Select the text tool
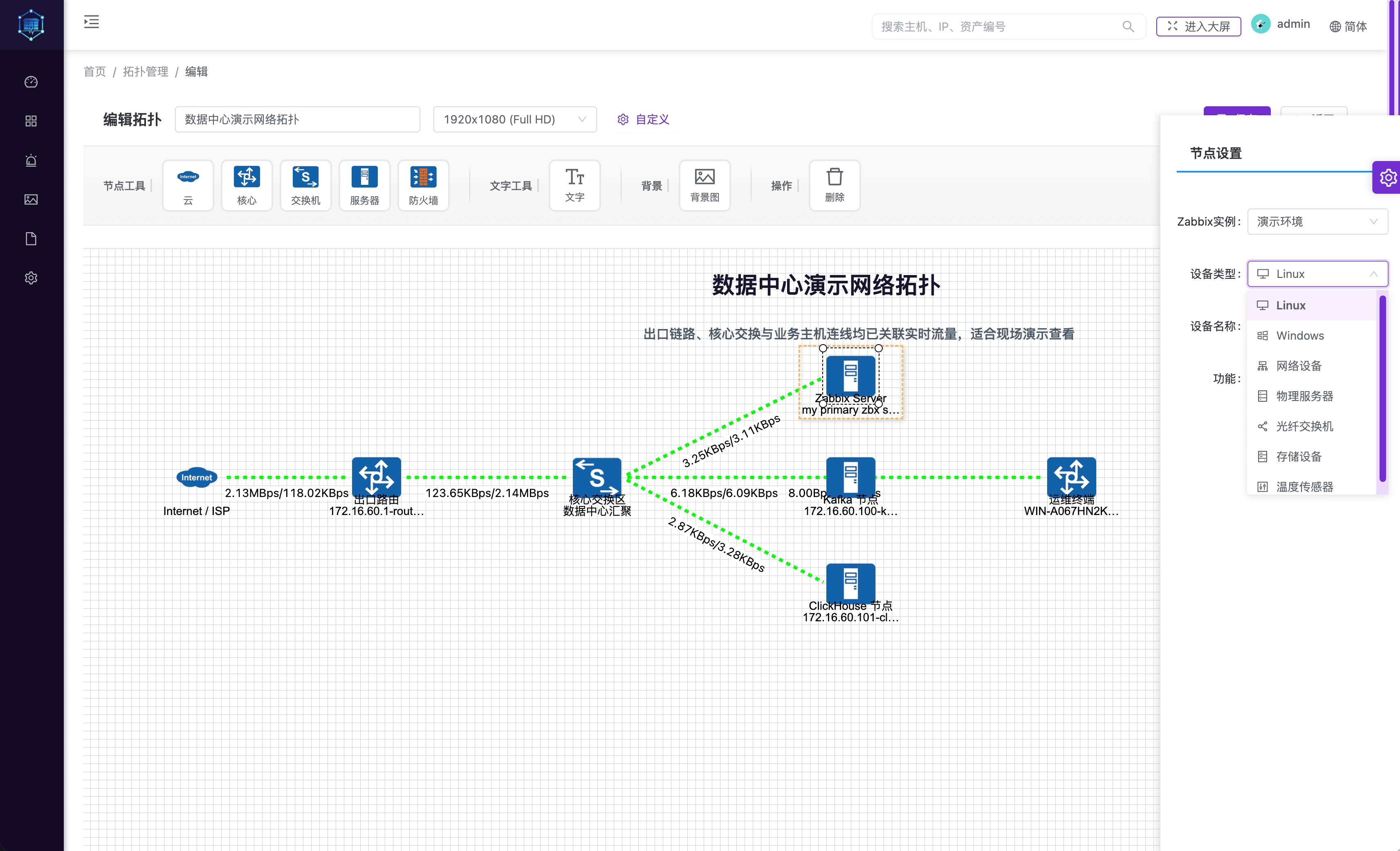Screen dimensions: 1400x851 tap(574, 185)
